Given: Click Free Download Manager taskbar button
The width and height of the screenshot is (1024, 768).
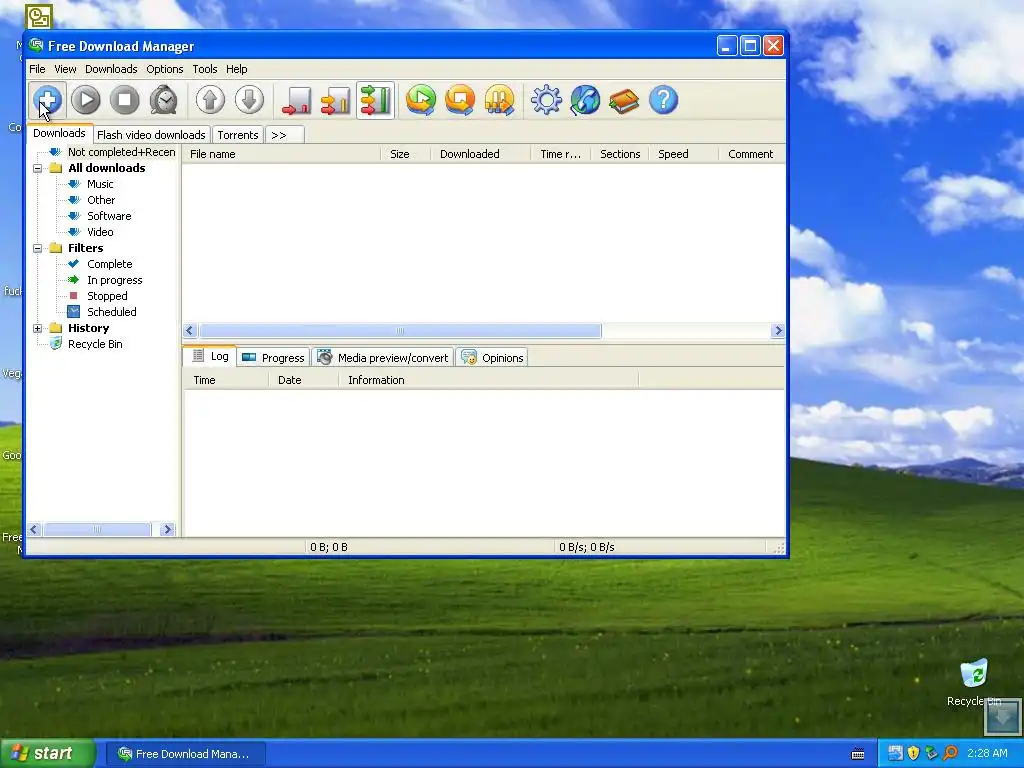Looking at the screenshot, I should [185, 754].
